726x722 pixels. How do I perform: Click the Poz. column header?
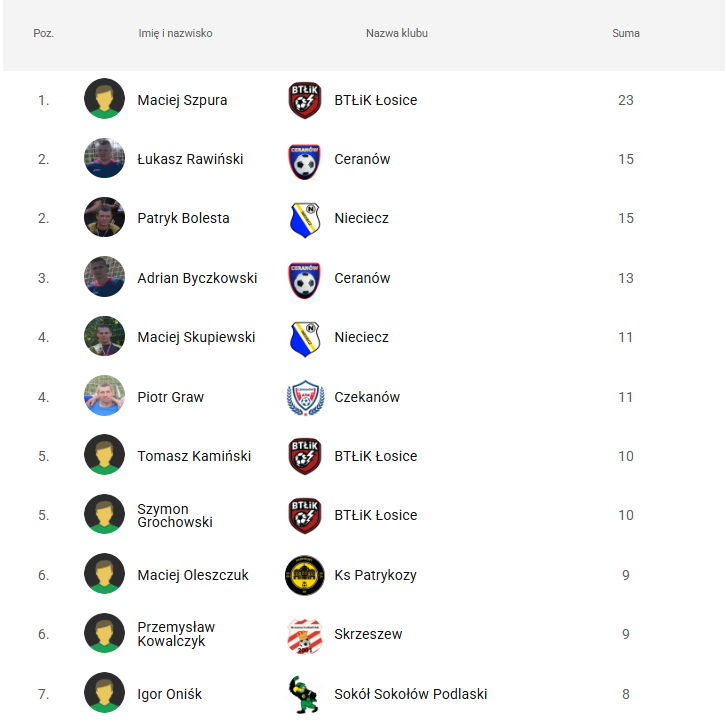click(x=44, y=33)
